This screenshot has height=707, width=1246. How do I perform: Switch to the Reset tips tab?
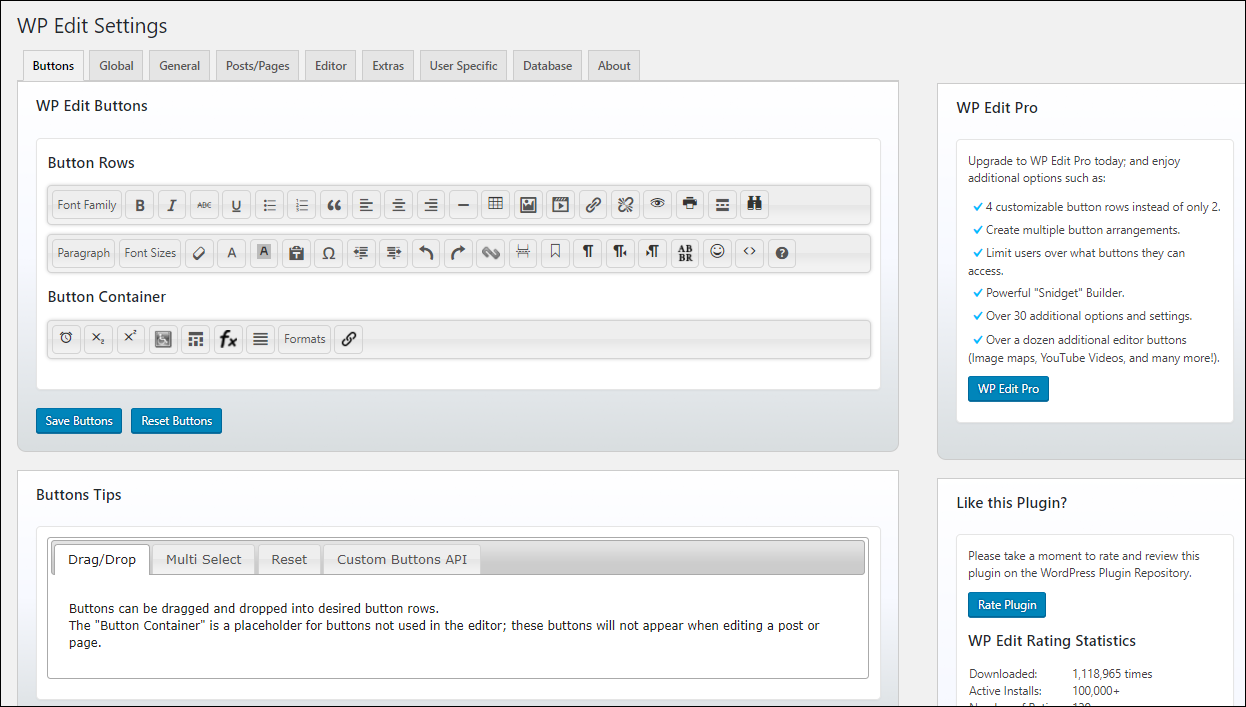[x=289, y=560]
